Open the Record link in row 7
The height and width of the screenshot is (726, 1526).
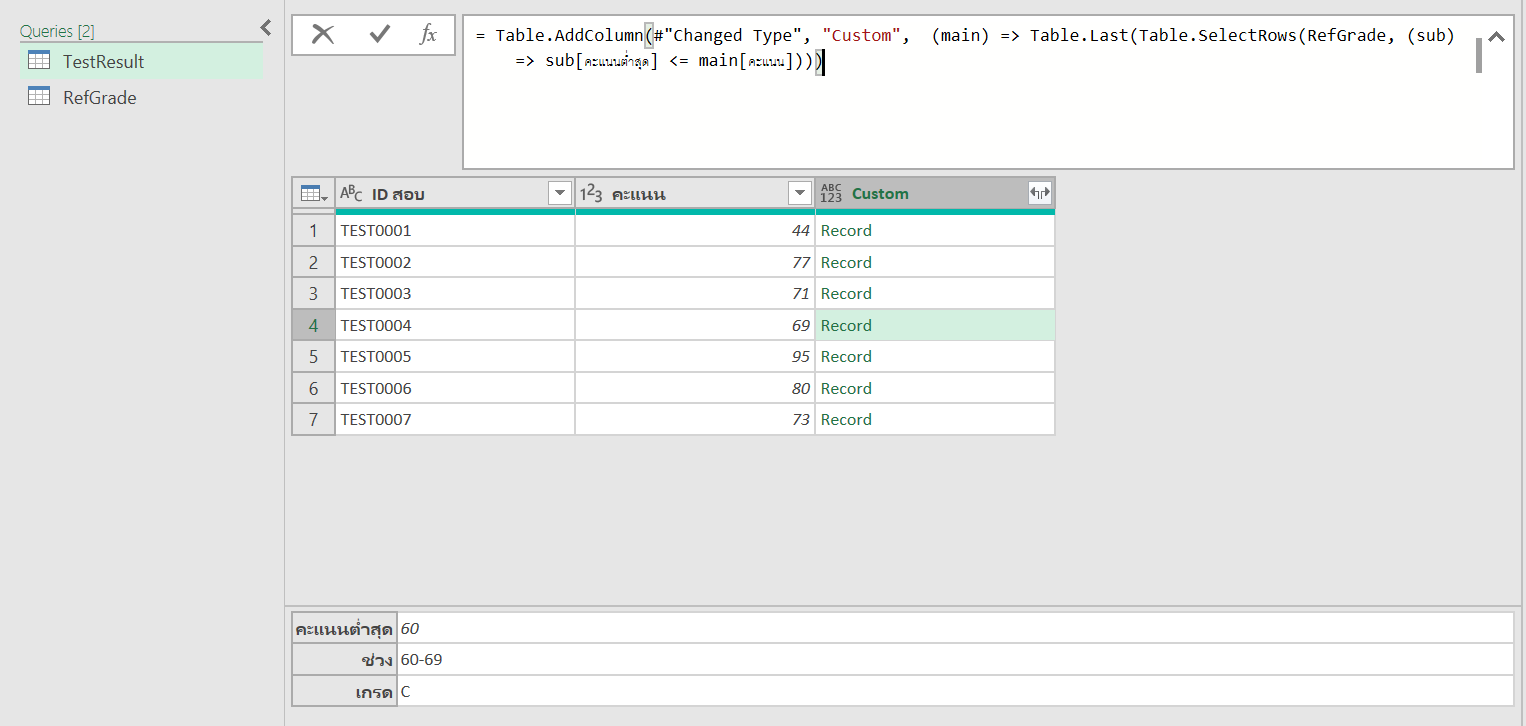846,419
